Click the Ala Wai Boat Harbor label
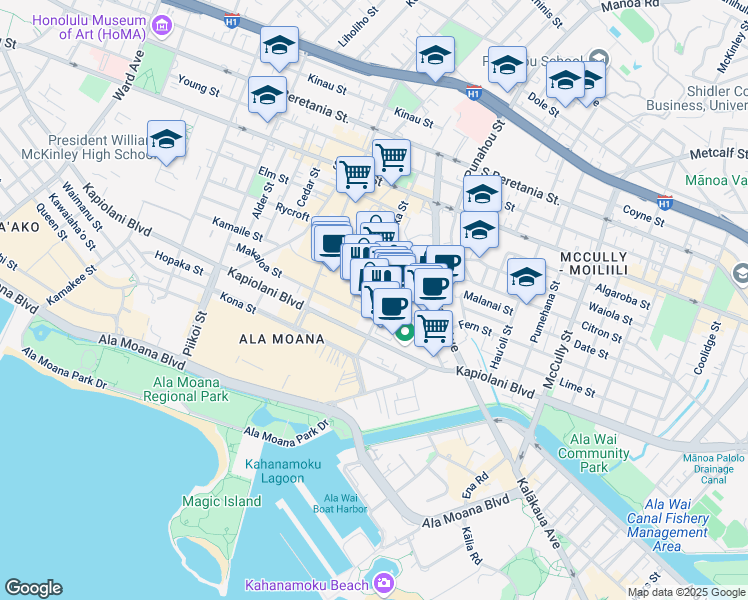This screenshot has height=600, width=748. tap(340, 504)
